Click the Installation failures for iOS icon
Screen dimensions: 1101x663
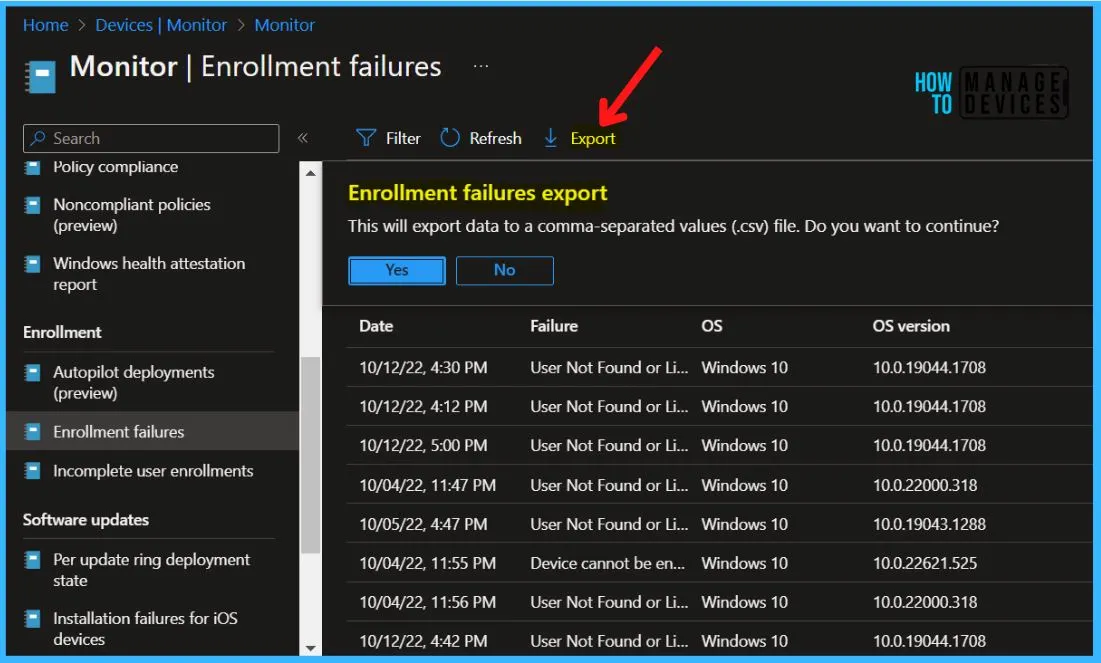pos(32,619)
